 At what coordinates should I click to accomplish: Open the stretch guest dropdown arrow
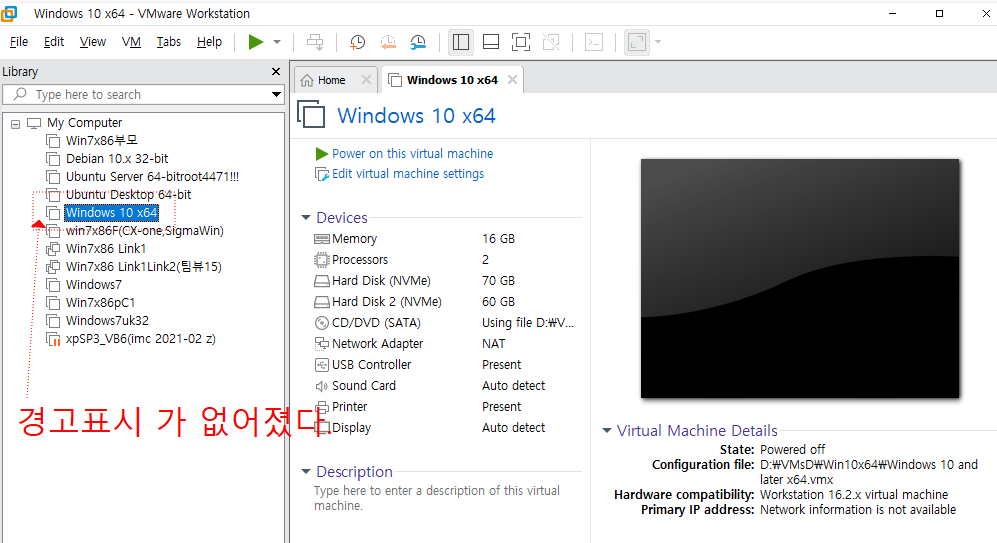pyautogui.click(x=658, y=42)
